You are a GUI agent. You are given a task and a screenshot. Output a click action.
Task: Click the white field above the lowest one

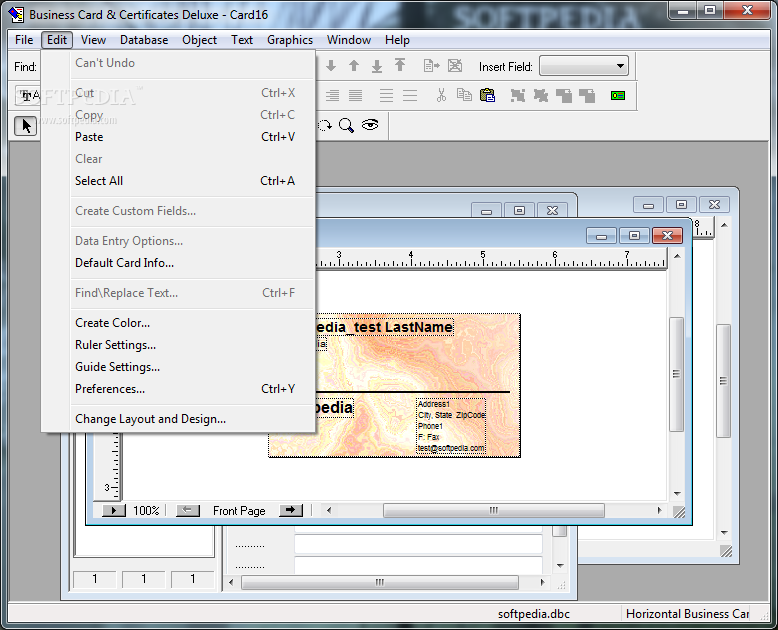[418, 544]
